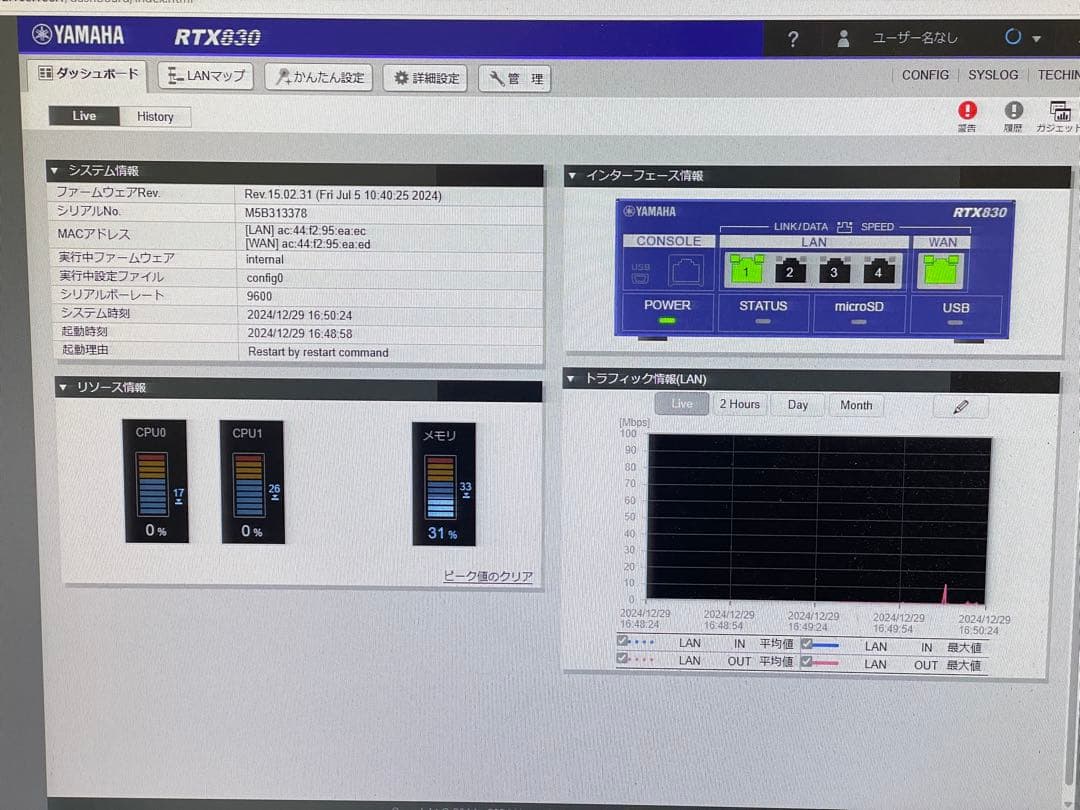Image resolution: width=1080 pixels, height=810 pixels.
Task: Click the config0 value
Action: [264, 278]
